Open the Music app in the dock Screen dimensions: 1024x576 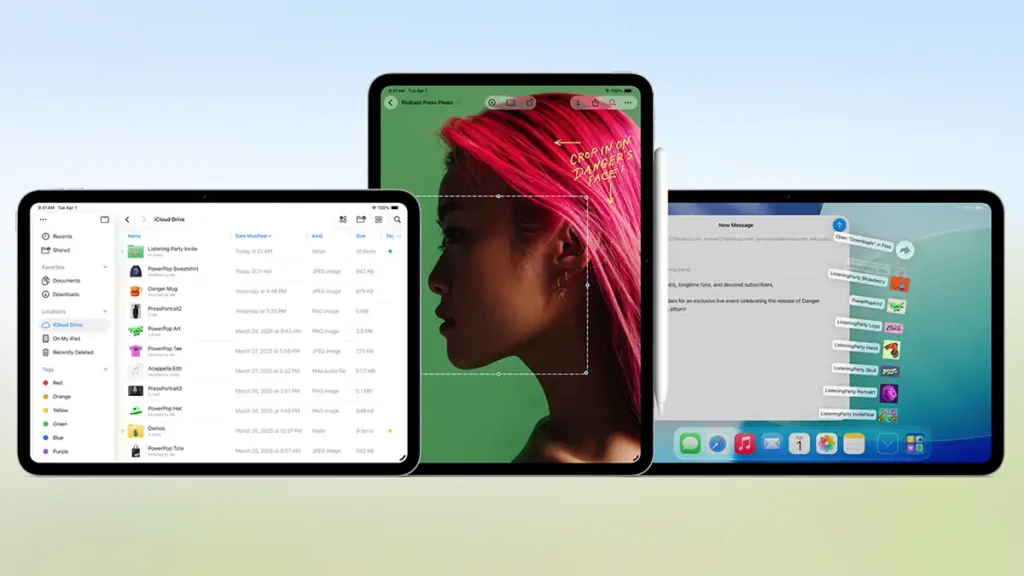click(744, 443)
